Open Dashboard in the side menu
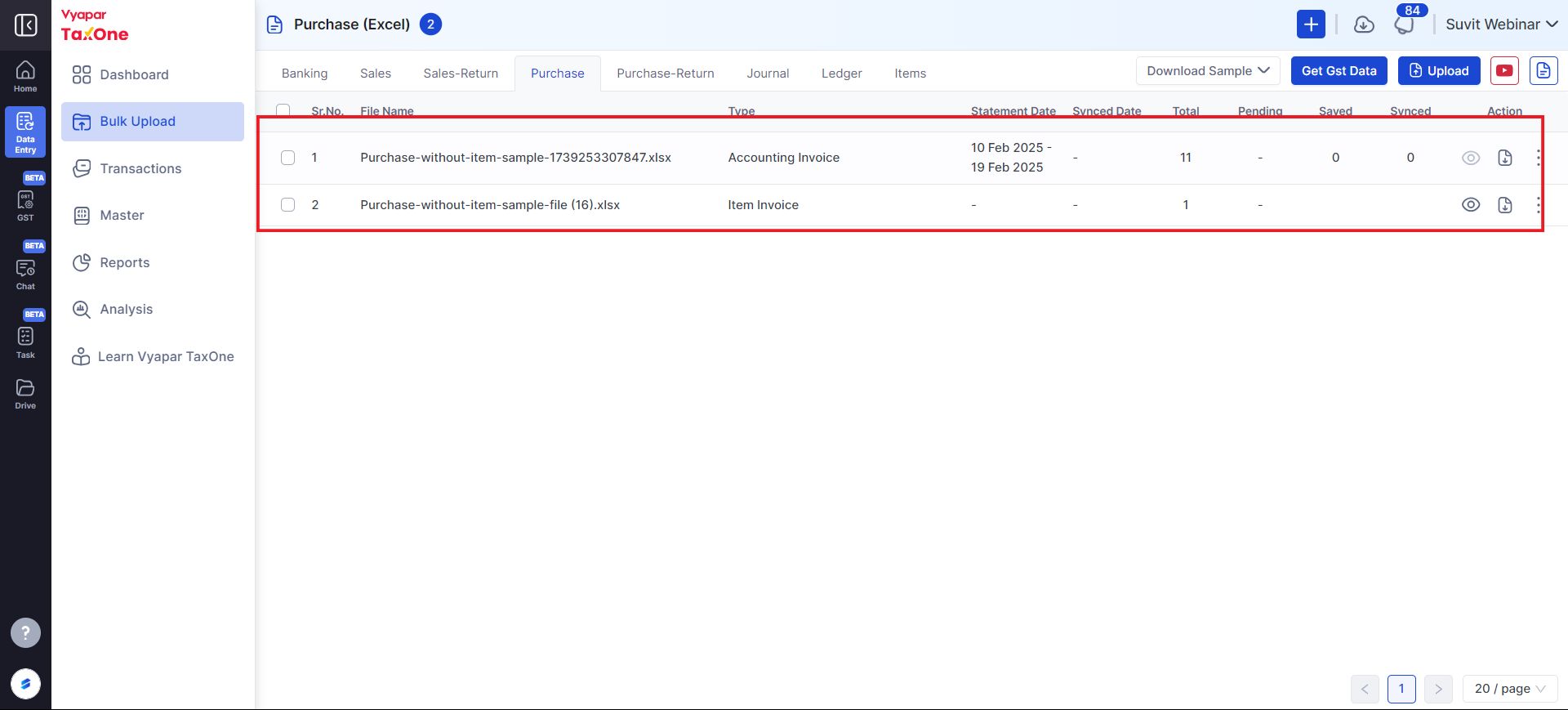 [x=153, y=74]
